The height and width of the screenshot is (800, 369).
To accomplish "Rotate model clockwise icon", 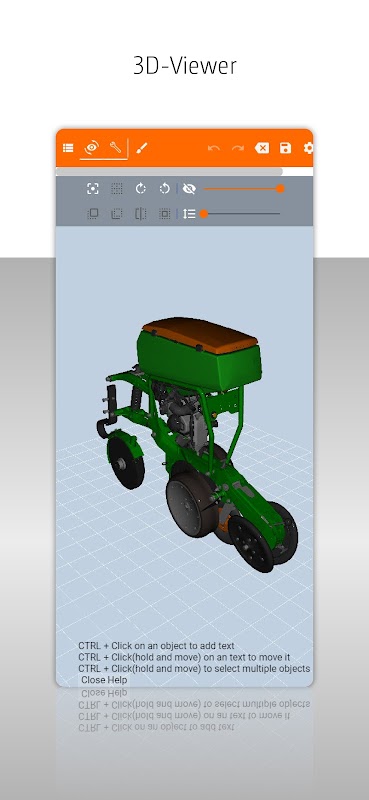I will click(141, 189).
